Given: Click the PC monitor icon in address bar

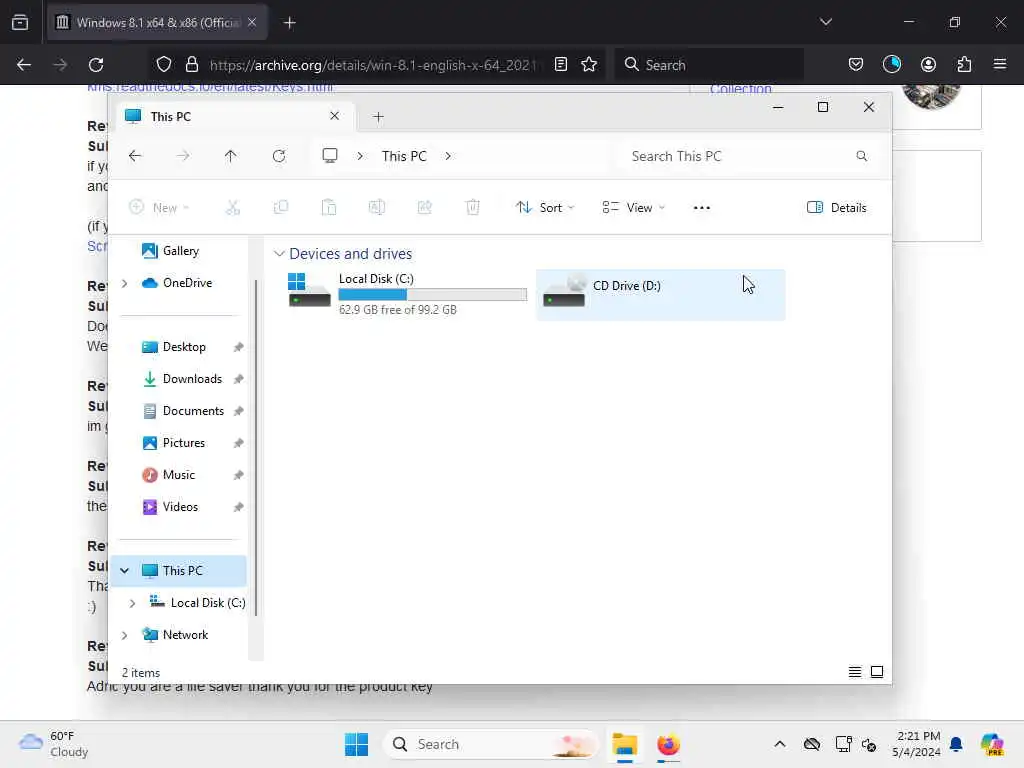Looking at the screenshot, I should 330,156.
